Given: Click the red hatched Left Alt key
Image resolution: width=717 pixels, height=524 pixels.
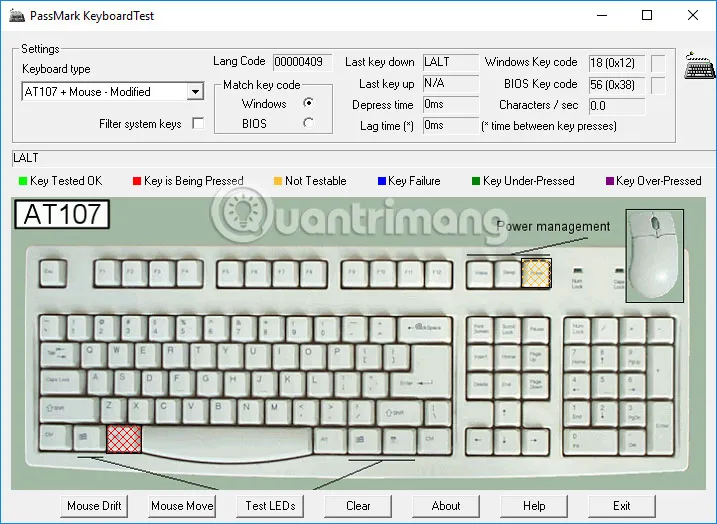Looking at the screenshot, I should pyautogui.click(x=124, y=437).
